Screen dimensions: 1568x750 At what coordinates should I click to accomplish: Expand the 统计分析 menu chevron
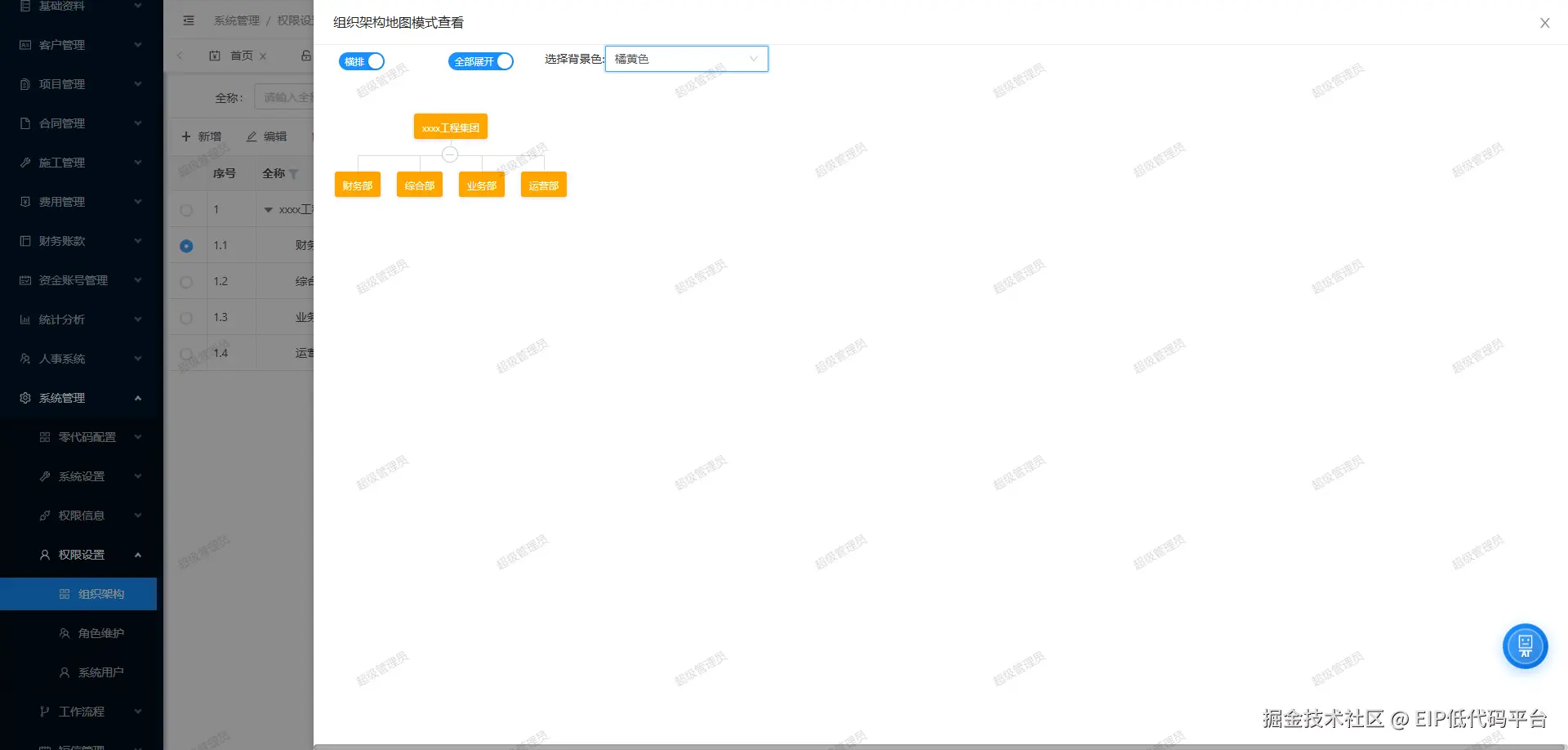click(x=138, y=319)
